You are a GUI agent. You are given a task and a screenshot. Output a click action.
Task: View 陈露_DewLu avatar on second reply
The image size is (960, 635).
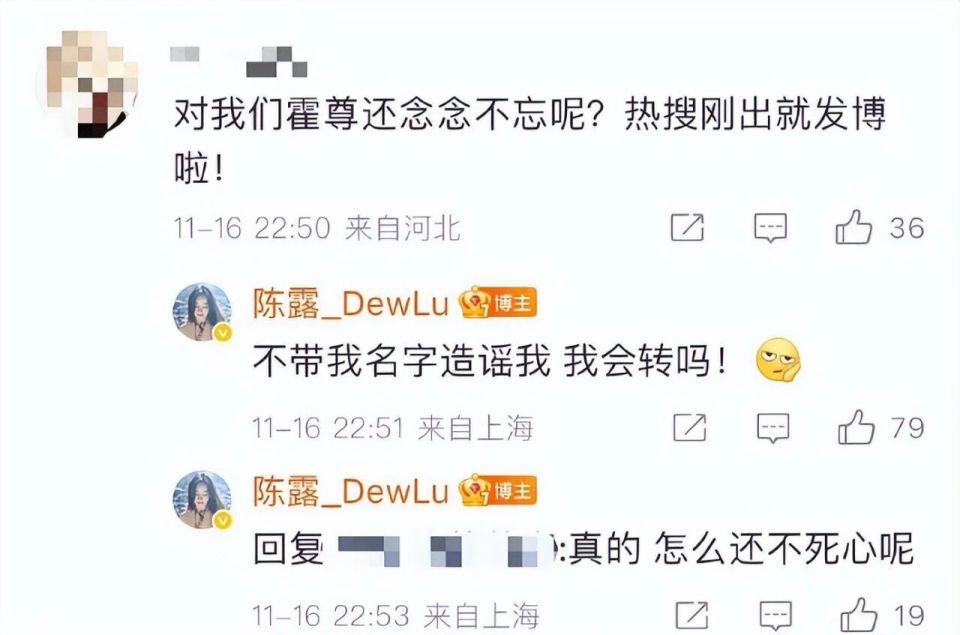203,500
